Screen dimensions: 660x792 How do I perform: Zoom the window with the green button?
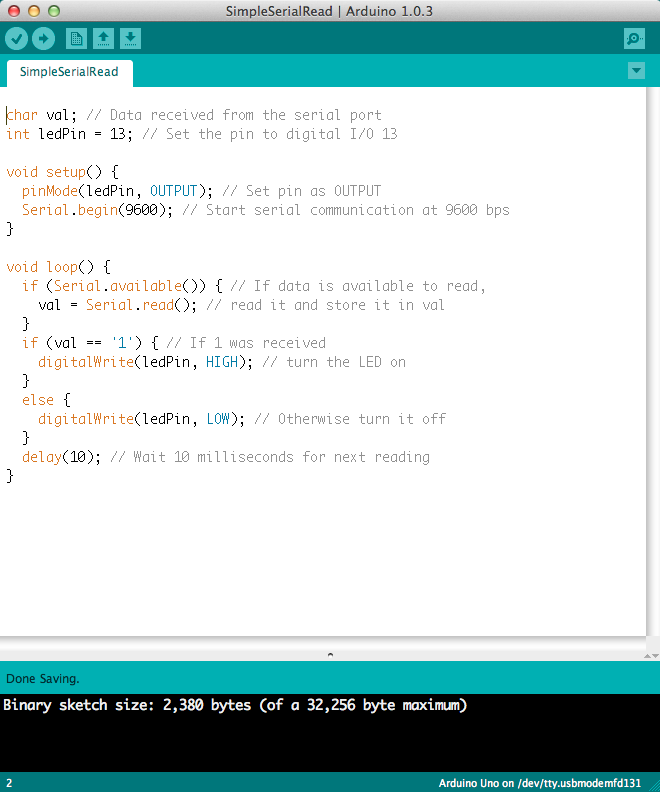pyautogui.click(x=54, y=10)
